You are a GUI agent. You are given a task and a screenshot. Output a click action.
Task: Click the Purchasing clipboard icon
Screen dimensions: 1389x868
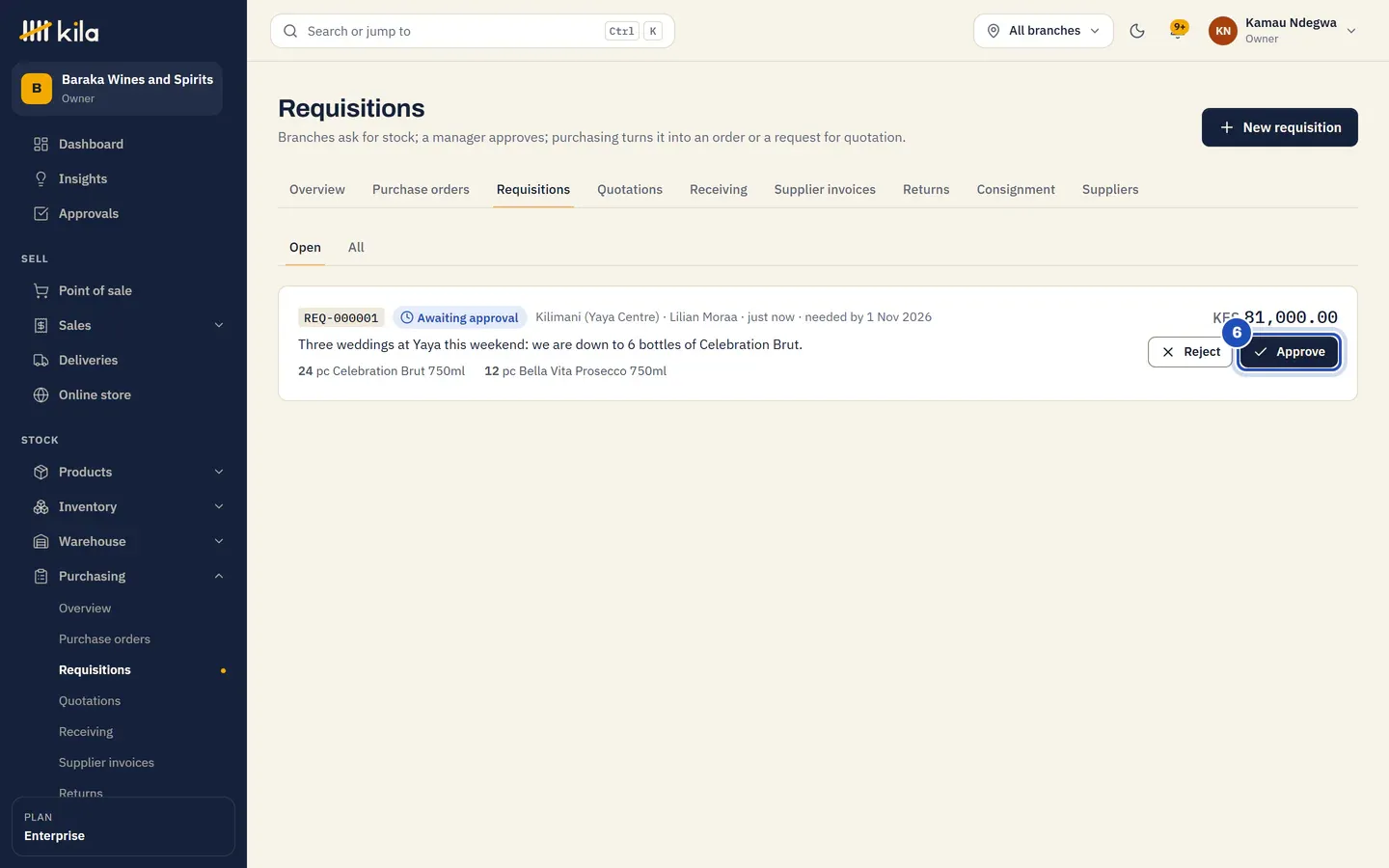coord(41,577)
